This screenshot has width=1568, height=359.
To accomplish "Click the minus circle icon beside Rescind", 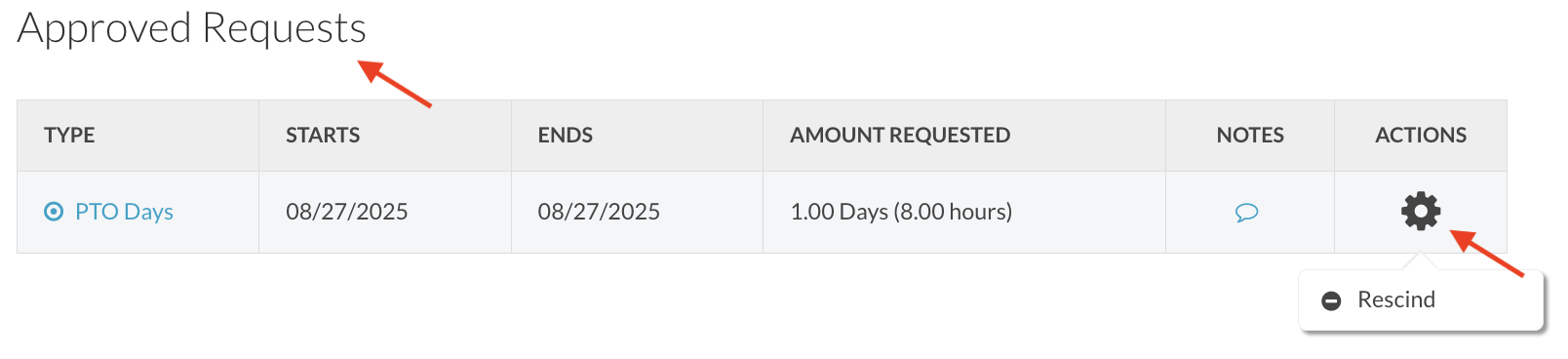I will click(1331, 300).
